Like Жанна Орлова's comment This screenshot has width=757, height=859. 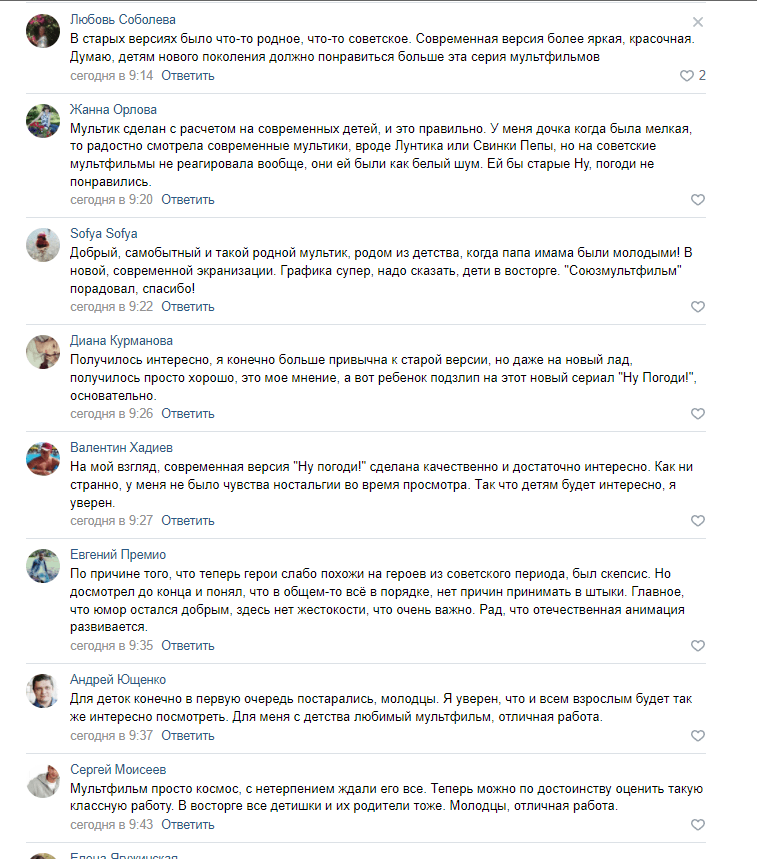click(698, 200)
